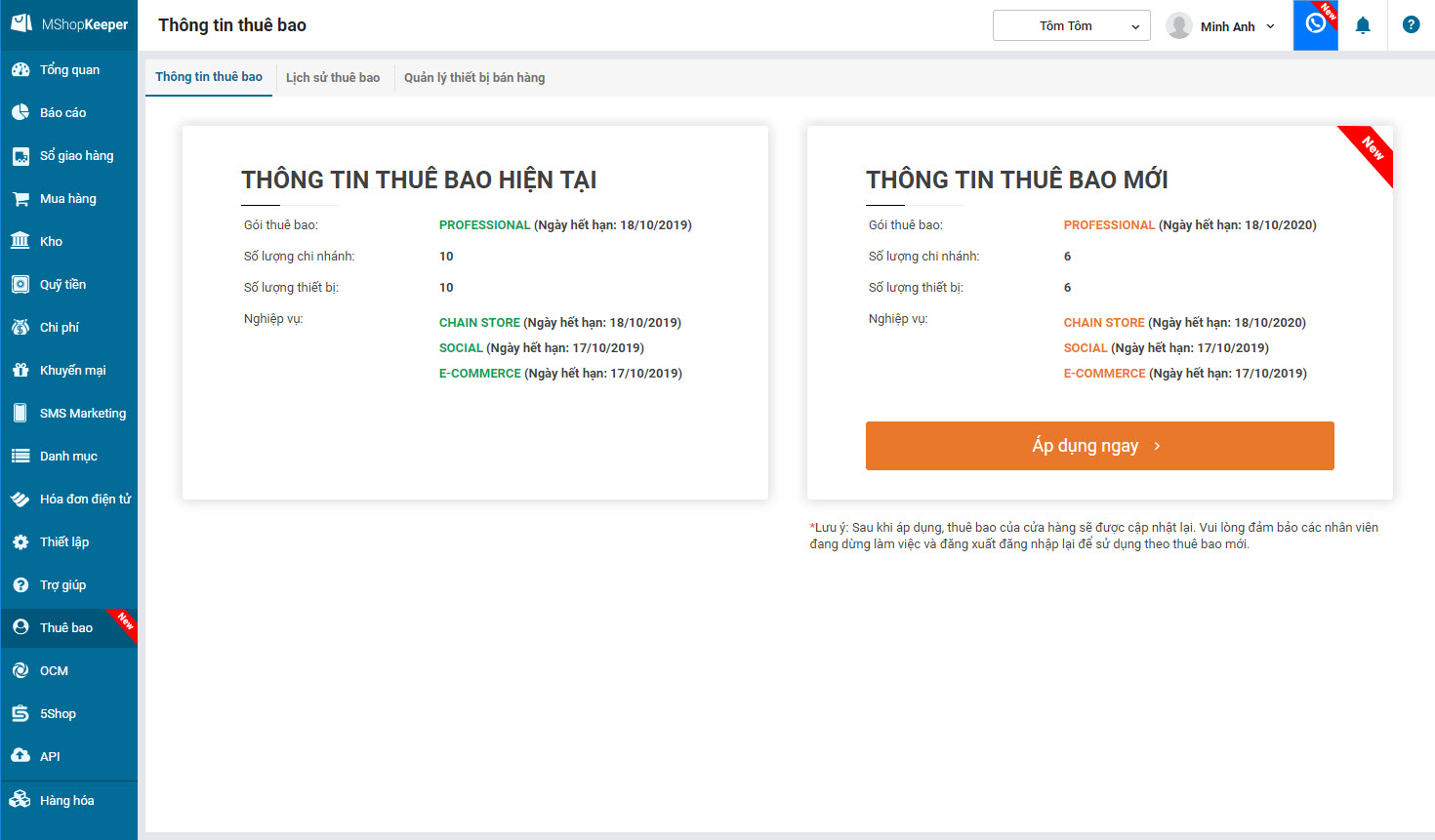
Task: Click the Mua hàng shopping cart icon
Action: click(20, 199)
